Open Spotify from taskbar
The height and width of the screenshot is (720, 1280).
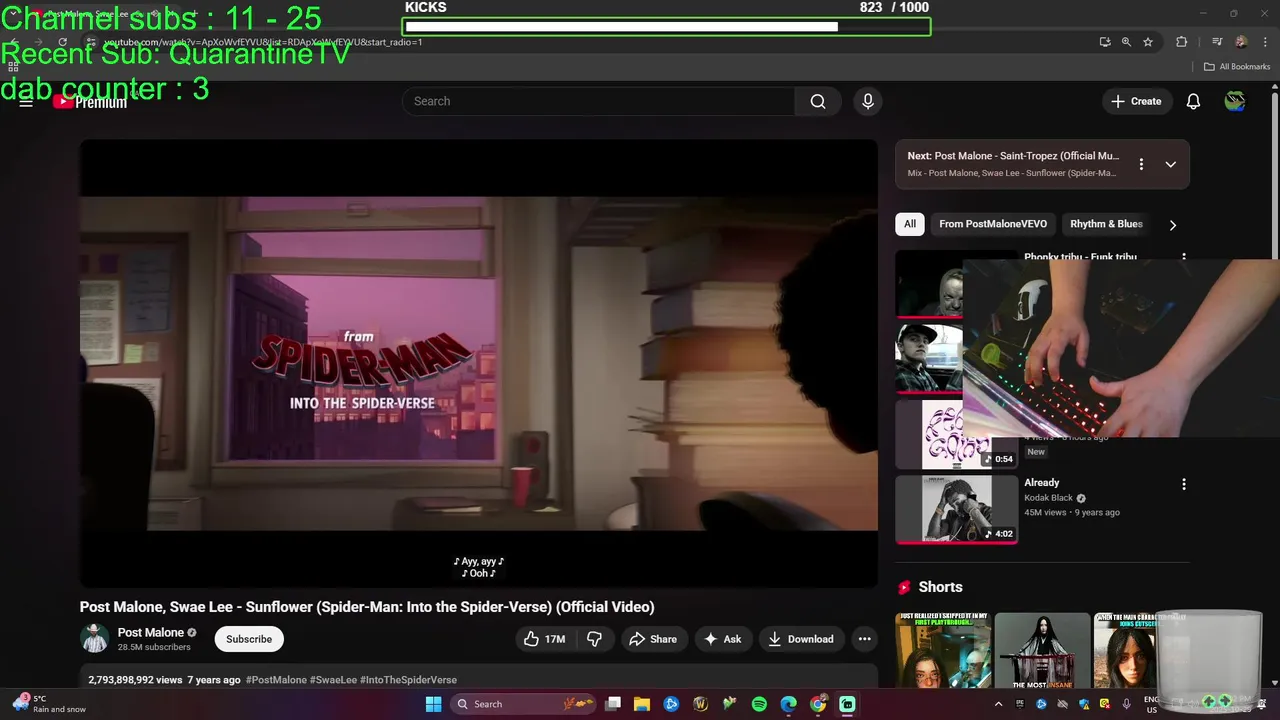coord(759,704)
